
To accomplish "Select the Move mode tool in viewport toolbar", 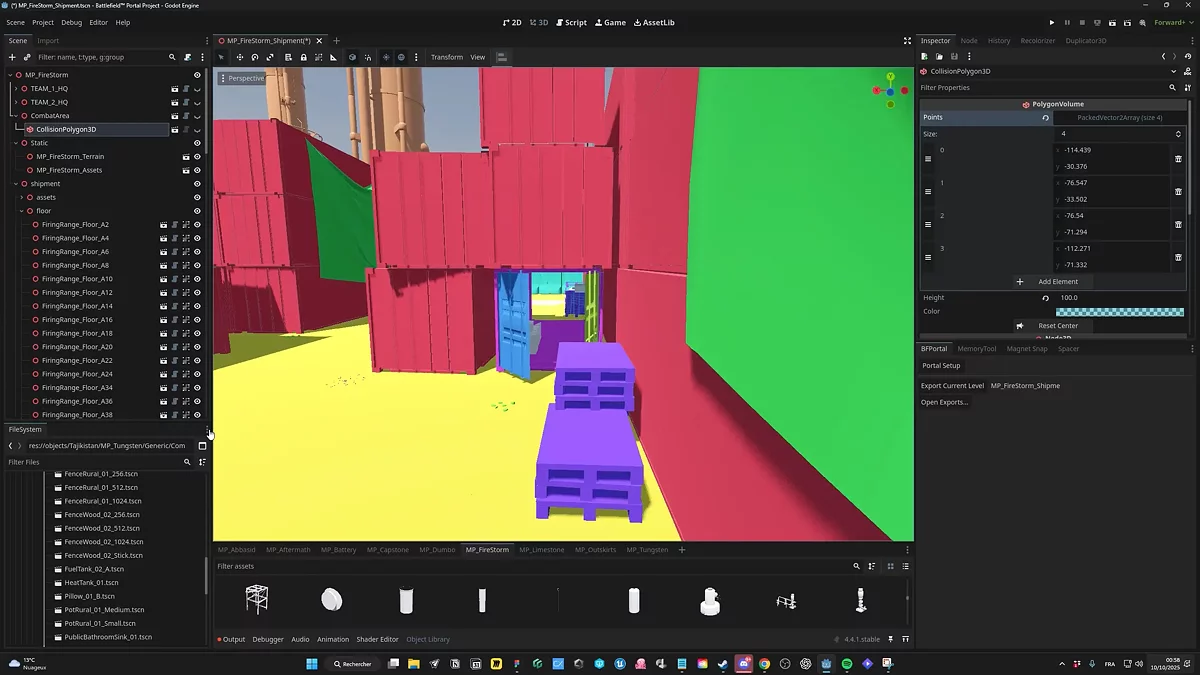I will pyautogui.click(x=239, y=57).
